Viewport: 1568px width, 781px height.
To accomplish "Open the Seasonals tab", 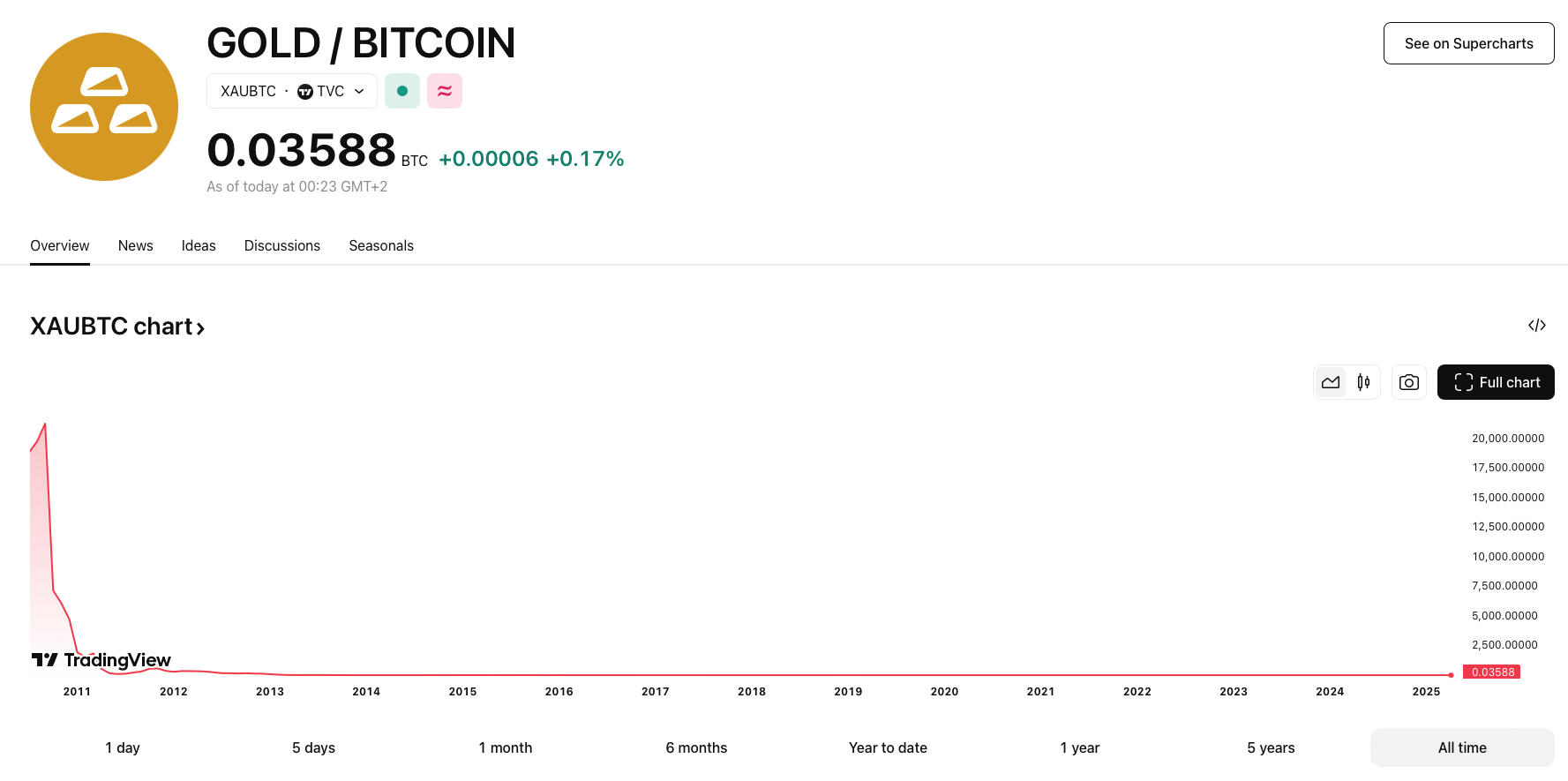I will click(381, 245).
